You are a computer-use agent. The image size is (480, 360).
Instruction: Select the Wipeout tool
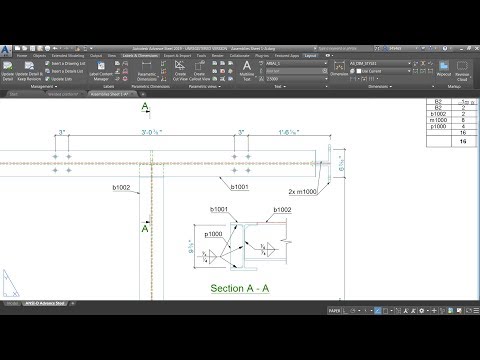coord(444,69)
